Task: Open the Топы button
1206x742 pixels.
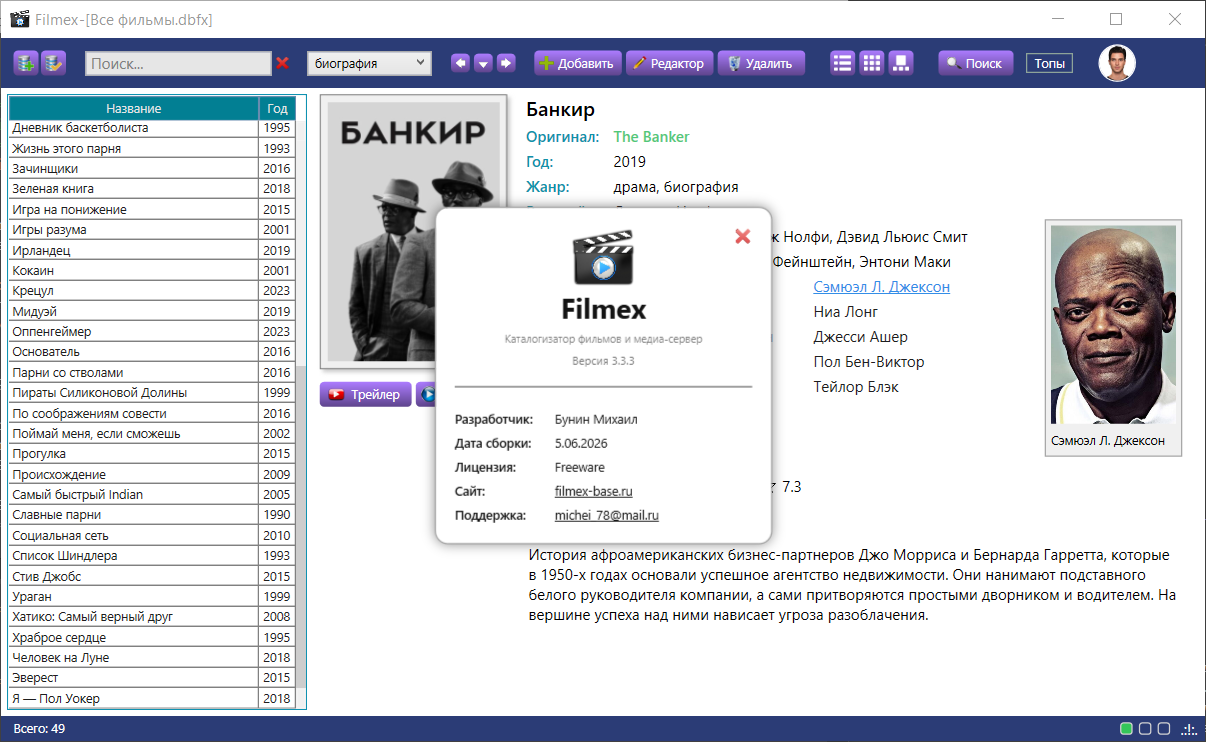Action: pos(1049,63)
